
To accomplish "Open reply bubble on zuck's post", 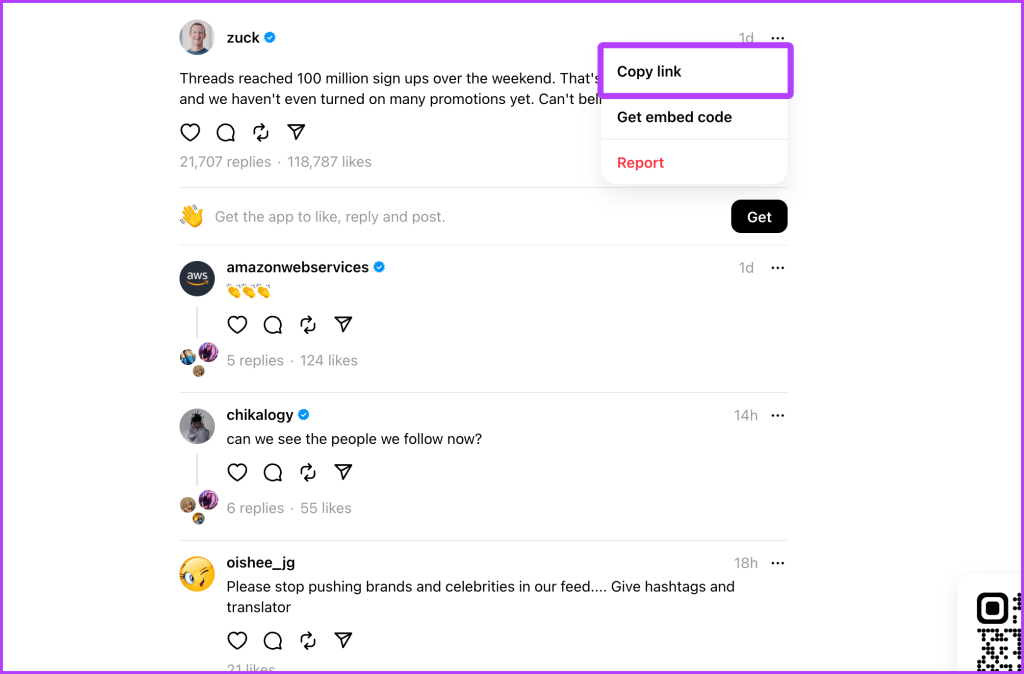I will pyautogui.click(x=226, y=132).
